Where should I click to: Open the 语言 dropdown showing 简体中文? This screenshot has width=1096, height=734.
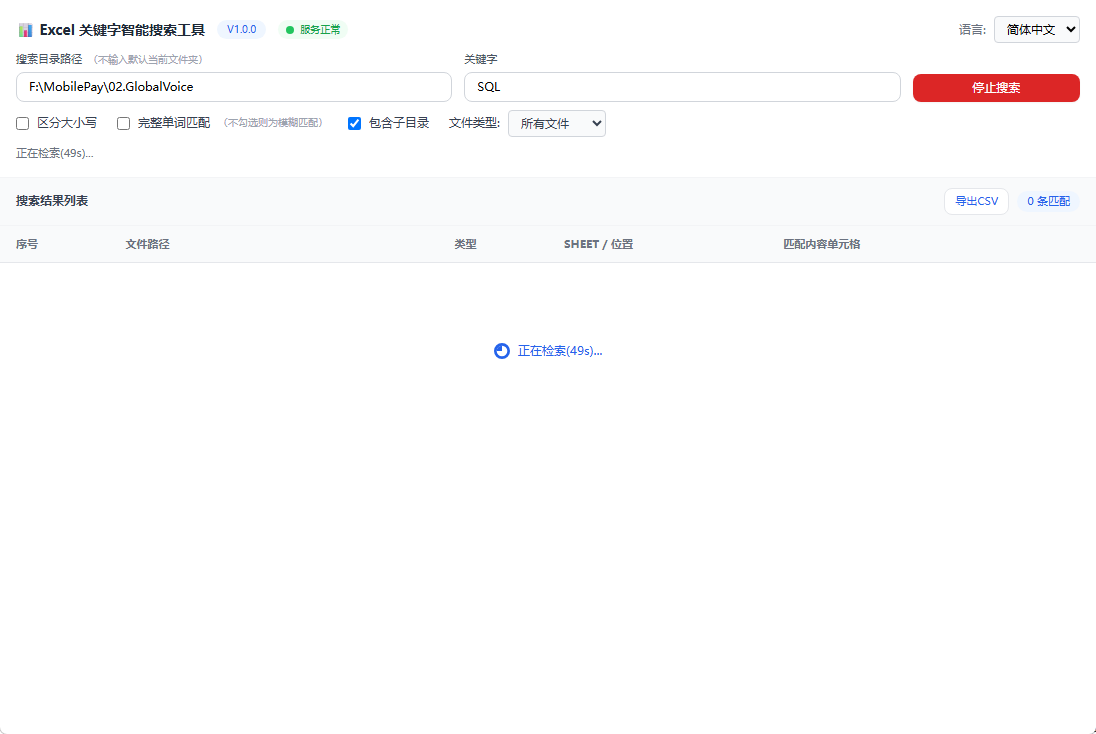(1037, 29)
